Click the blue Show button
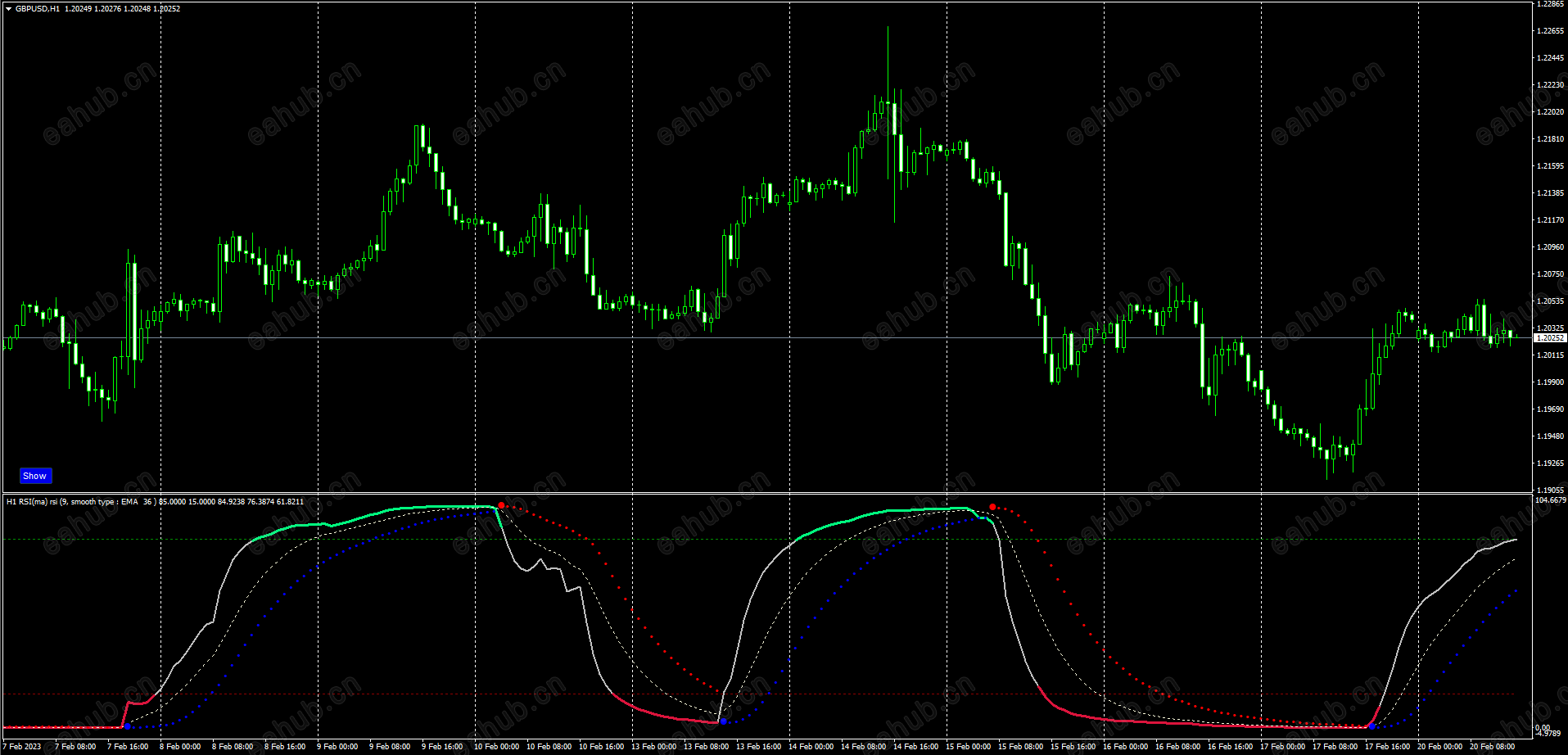1568x755 pixels. (x=35, y=476)
